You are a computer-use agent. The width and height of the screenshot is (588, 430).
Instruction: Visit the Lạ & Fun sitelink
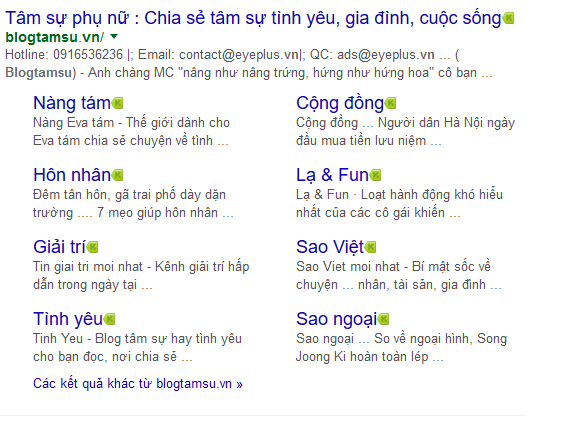pos(332,175)
